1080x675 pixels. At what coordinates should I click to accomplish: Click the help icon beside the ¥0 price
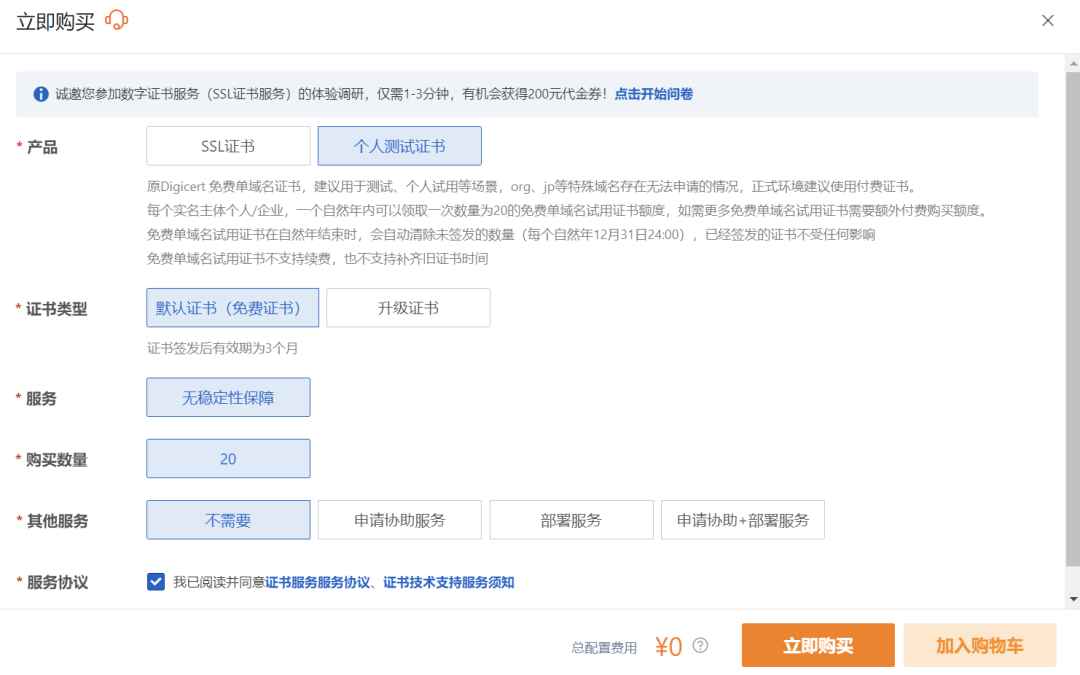coord(700,646)
